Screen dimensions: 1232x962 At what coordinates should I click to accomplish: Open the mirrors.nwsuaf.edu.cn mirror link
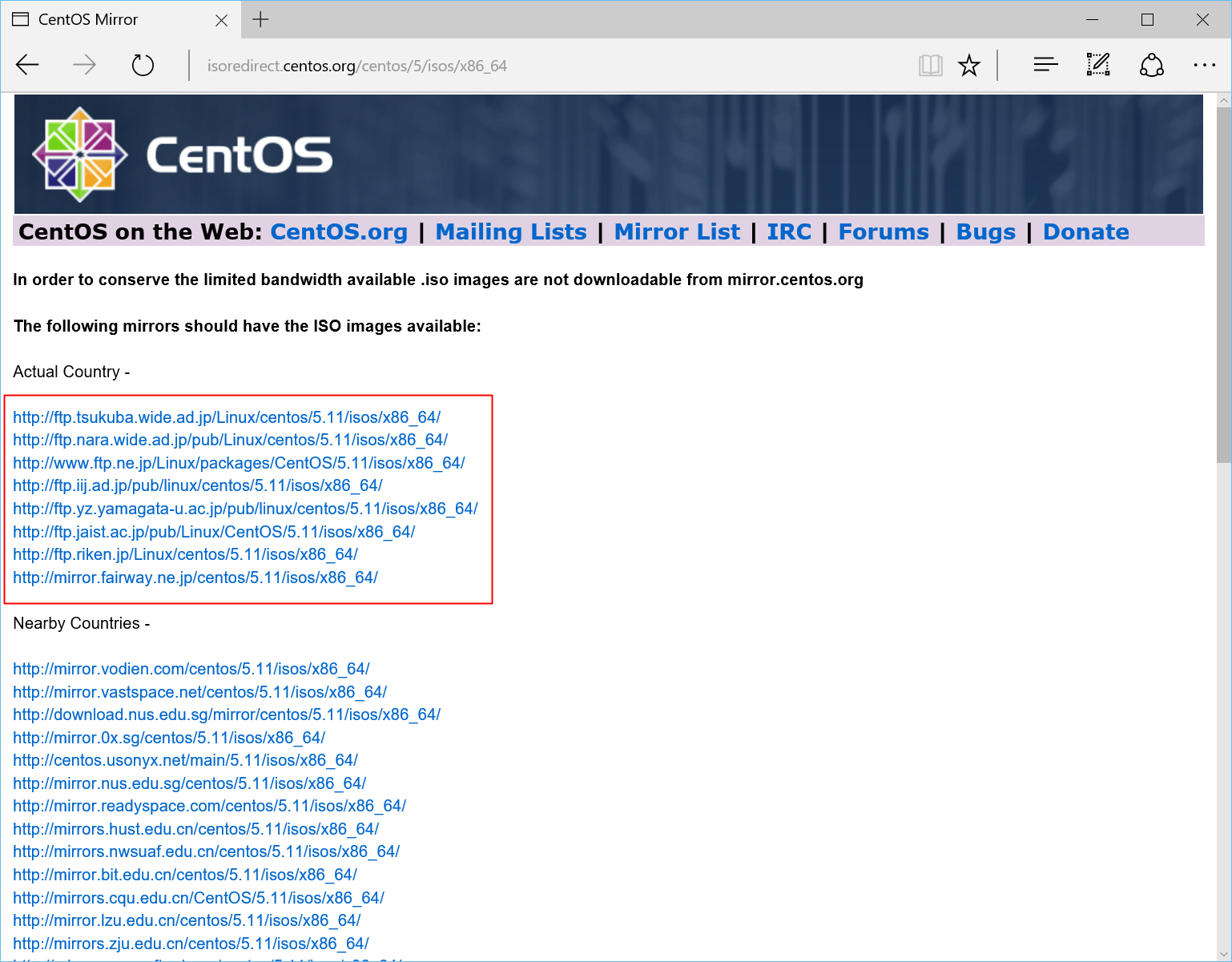(x=207, y=851)
